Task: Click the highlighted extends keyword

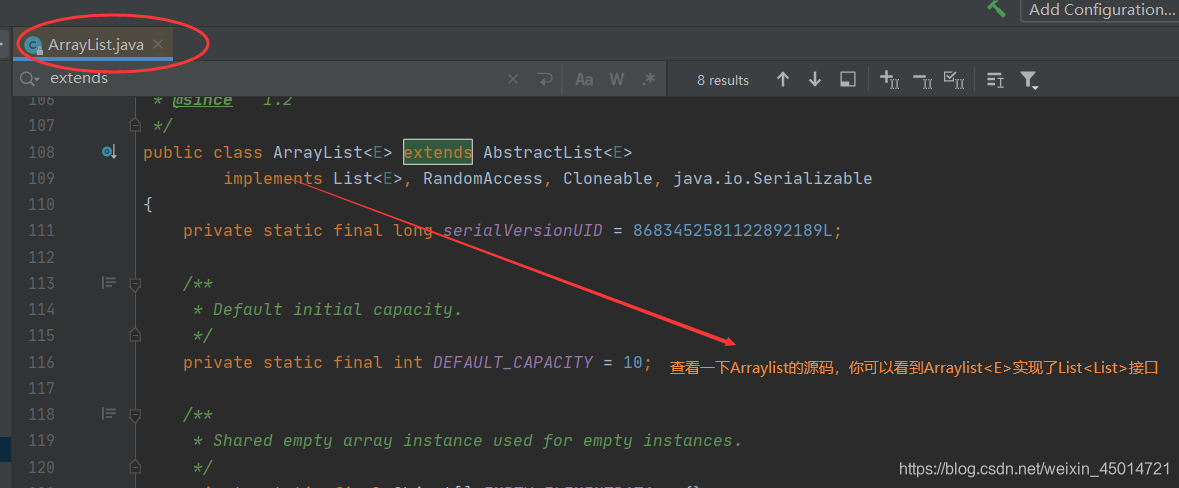Action: click(438, 153)
